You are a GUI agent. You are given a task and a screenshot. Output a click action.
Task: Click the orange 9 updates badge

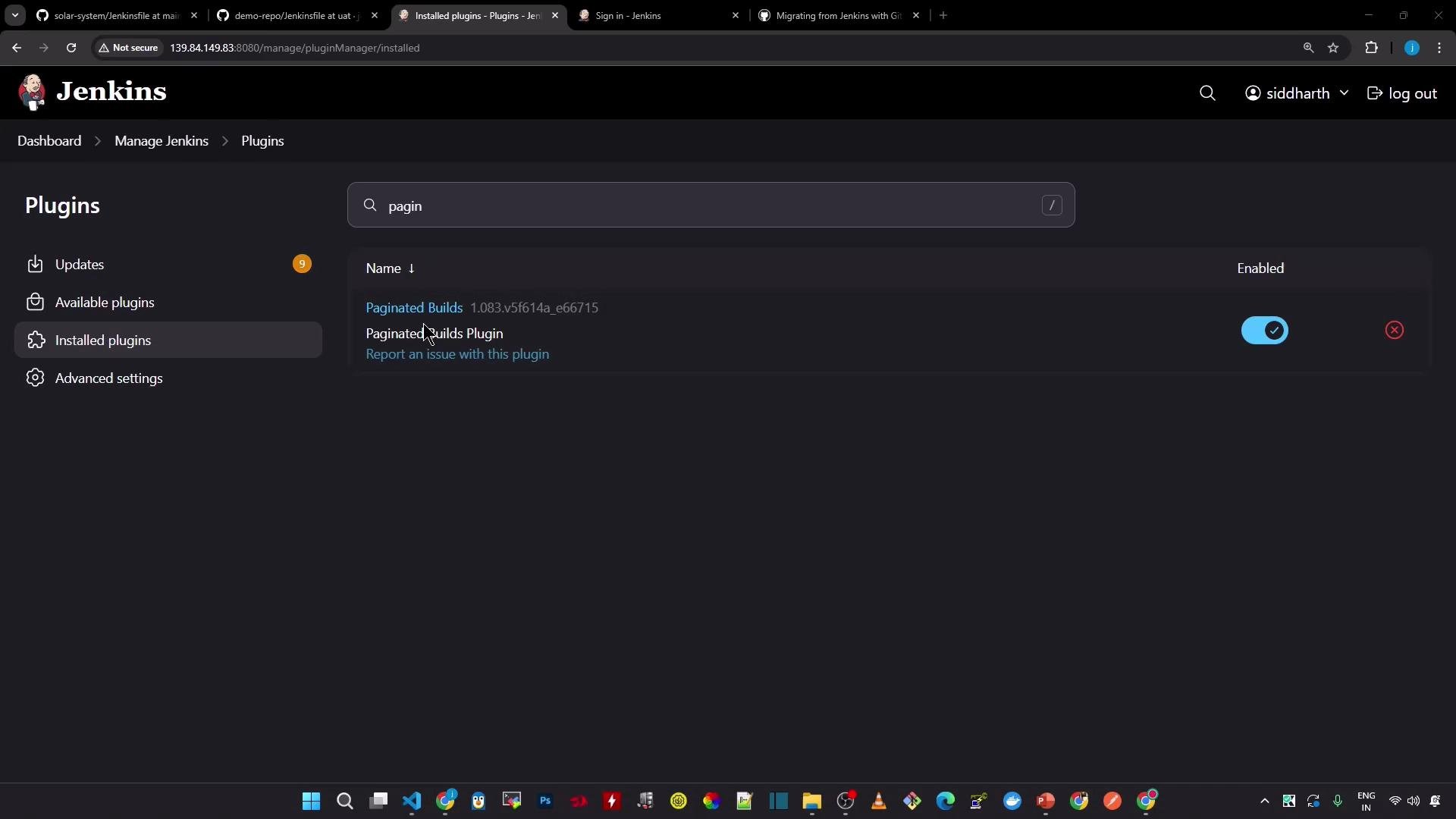coord(302,264)
